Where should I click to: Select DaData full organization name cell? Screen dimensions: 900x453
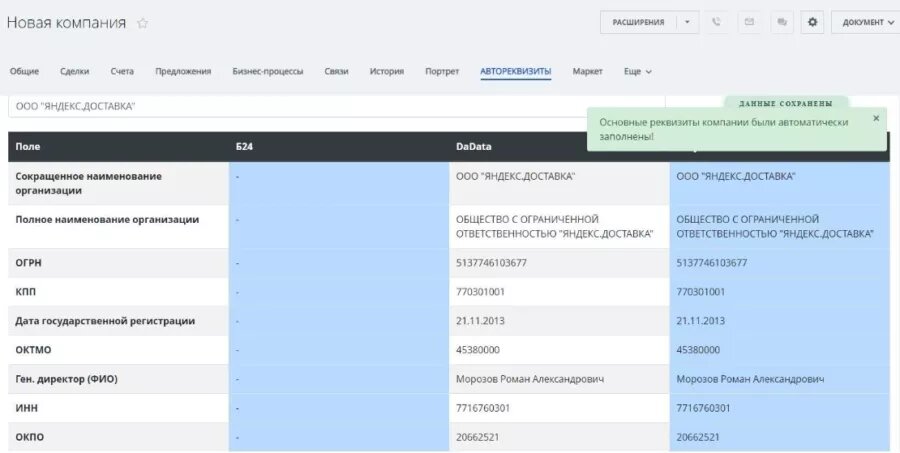point(559,227)
